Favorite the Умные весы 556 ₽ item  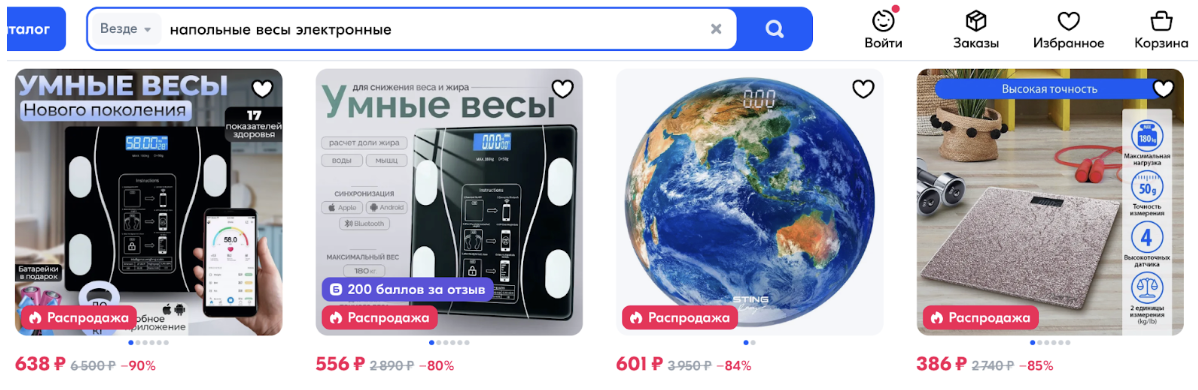coord(562,89)
